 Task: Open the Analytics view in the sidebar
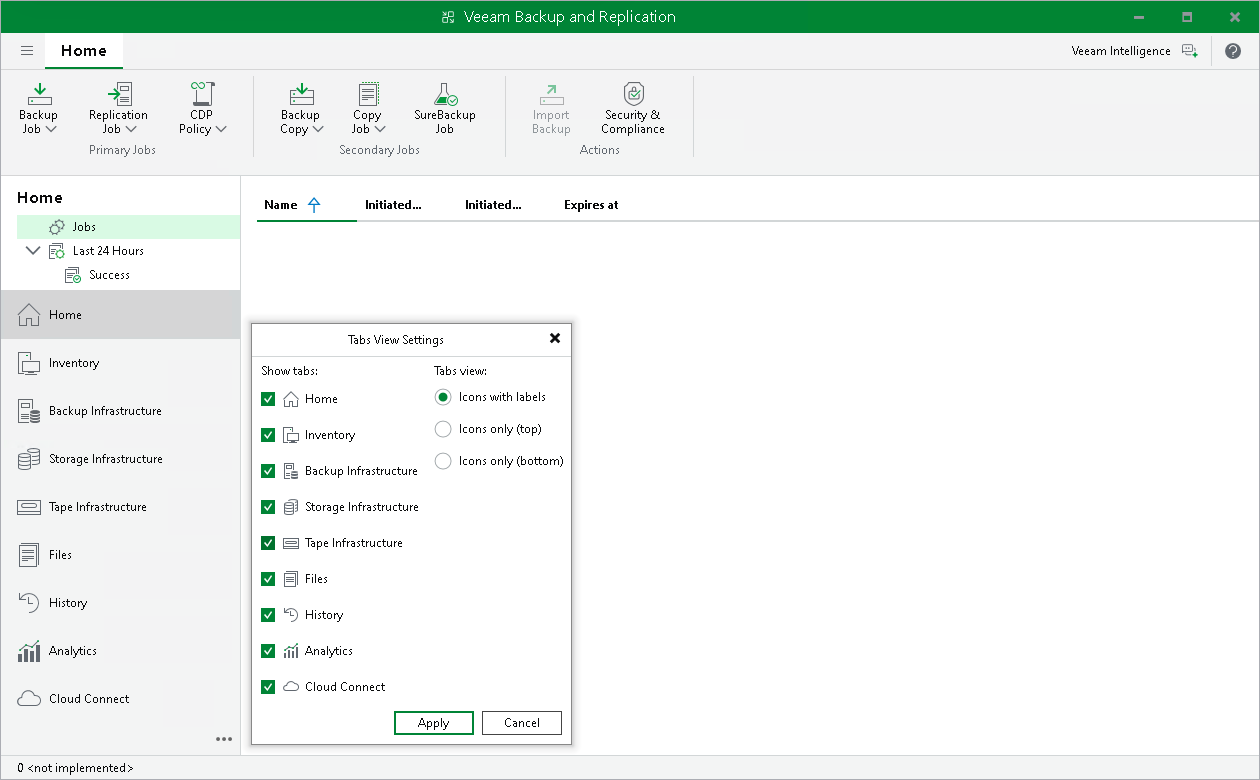(120, 651)
